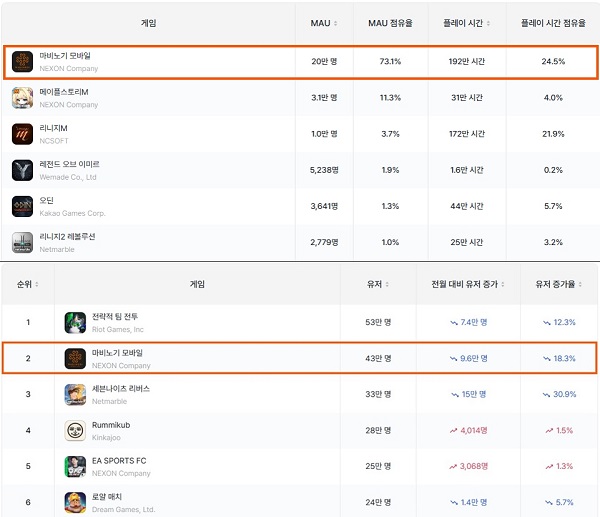The image size is (600, 517).
Task: Open the 메이플스토리M game name link
Action: point(65,93)
